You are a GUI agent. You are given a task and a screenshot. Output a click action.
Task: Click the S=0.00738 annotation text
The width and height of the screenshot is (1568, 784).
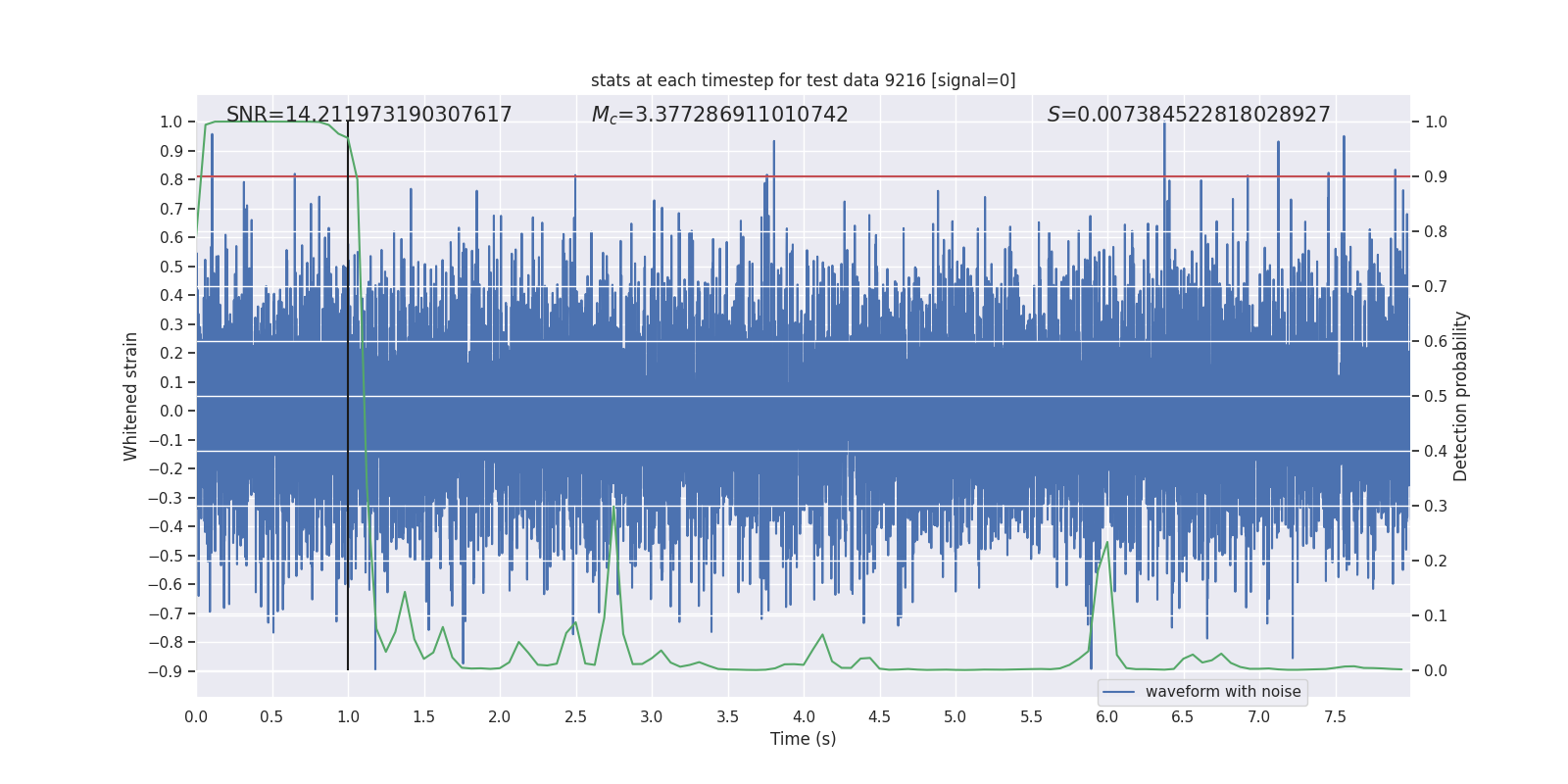1188,115
